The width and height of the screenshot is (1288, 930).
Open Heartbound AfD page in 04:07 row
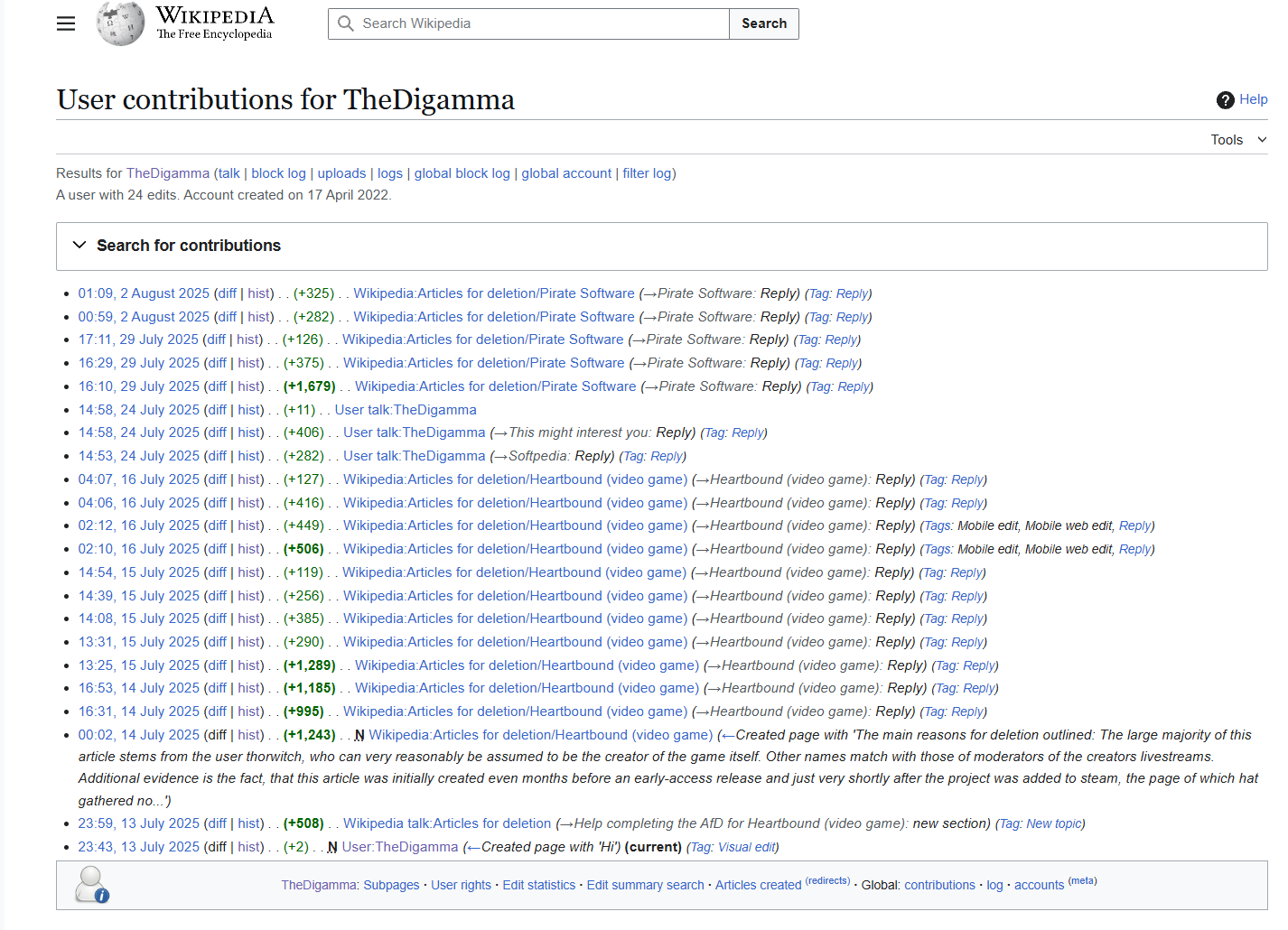(515, 479)
